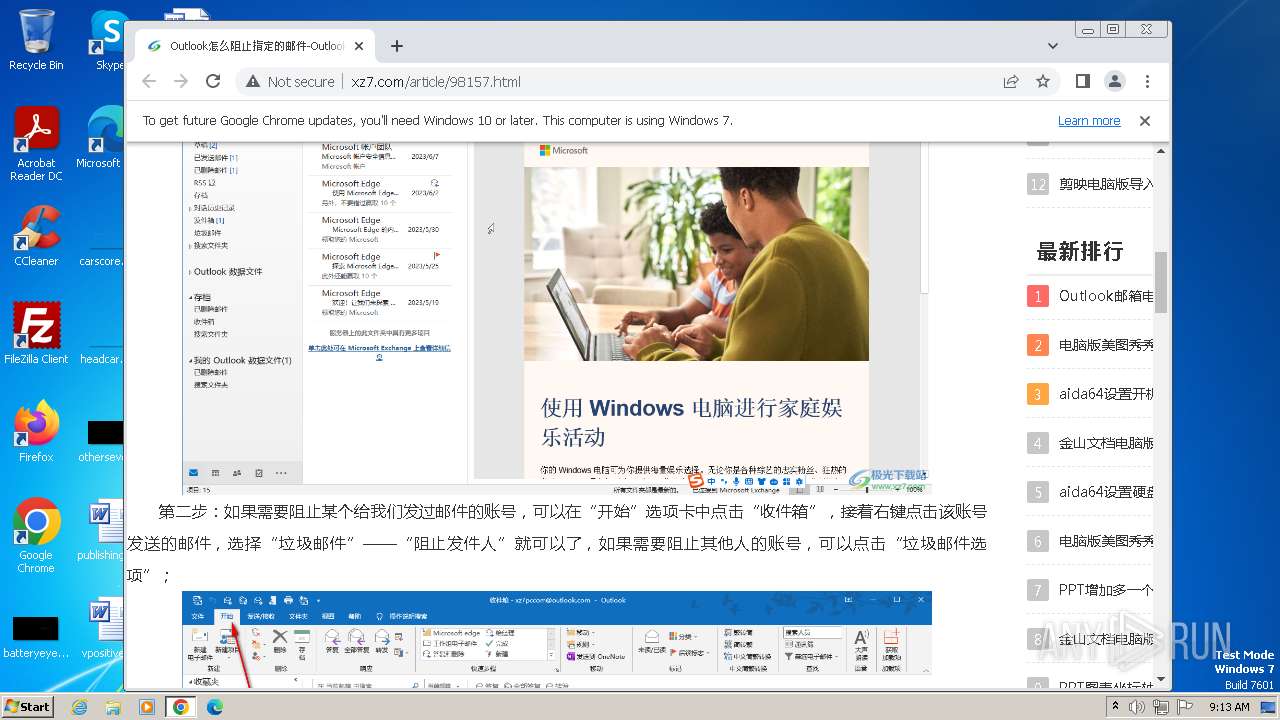The height and width of the screenshot is (720, 1280).
Task: Click the Outlook ribbon screenshot at the bottom
Action: (x=557, y=639)
